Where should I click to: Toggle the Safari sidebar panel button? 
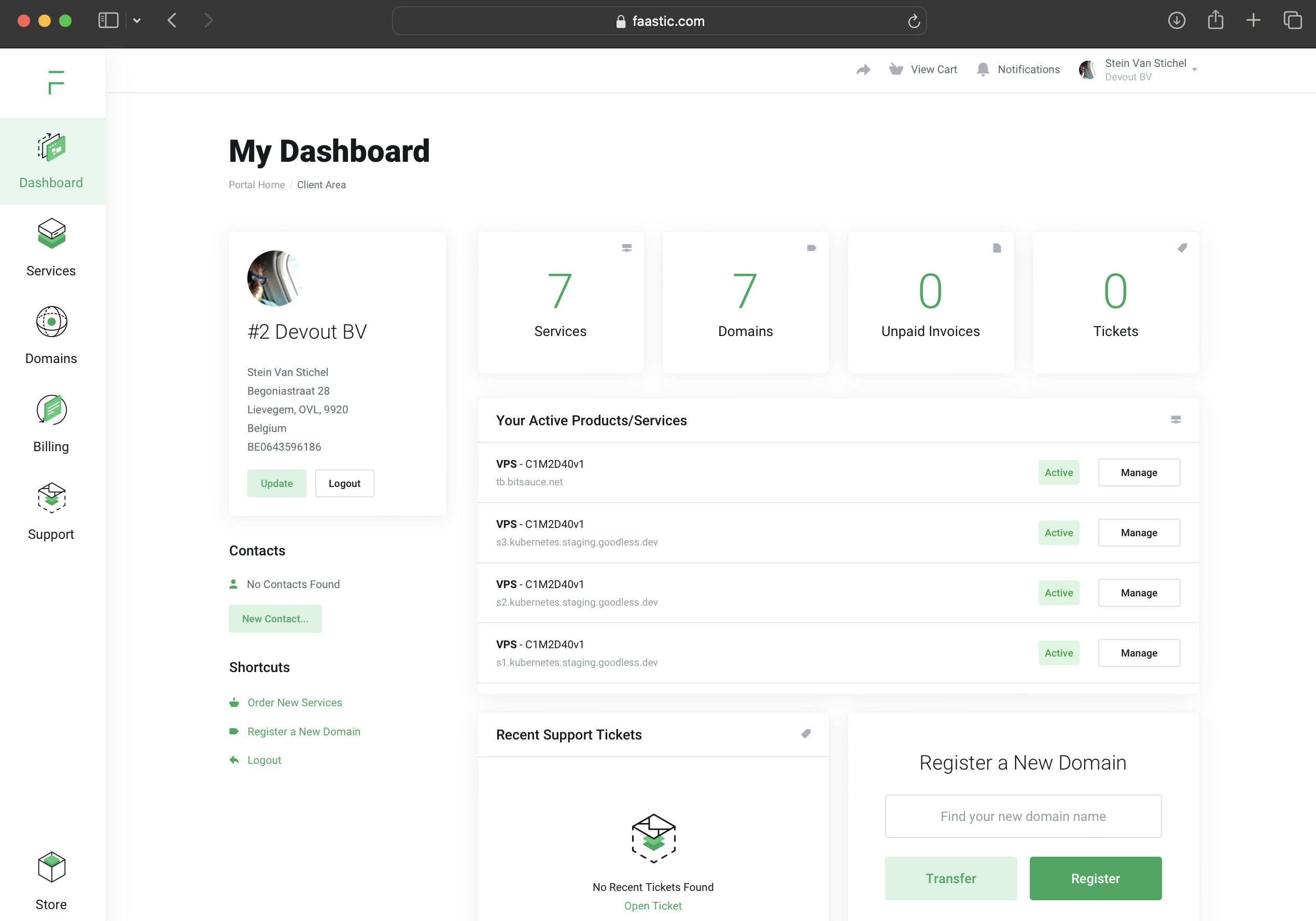click(108, 21)
